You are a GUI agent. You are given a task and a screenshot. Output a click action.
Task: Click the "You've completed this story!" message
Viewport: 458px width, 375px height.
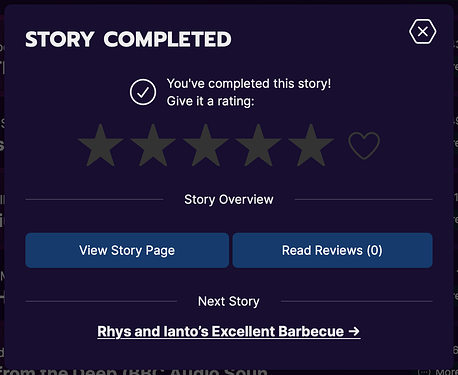coord(249,84)
